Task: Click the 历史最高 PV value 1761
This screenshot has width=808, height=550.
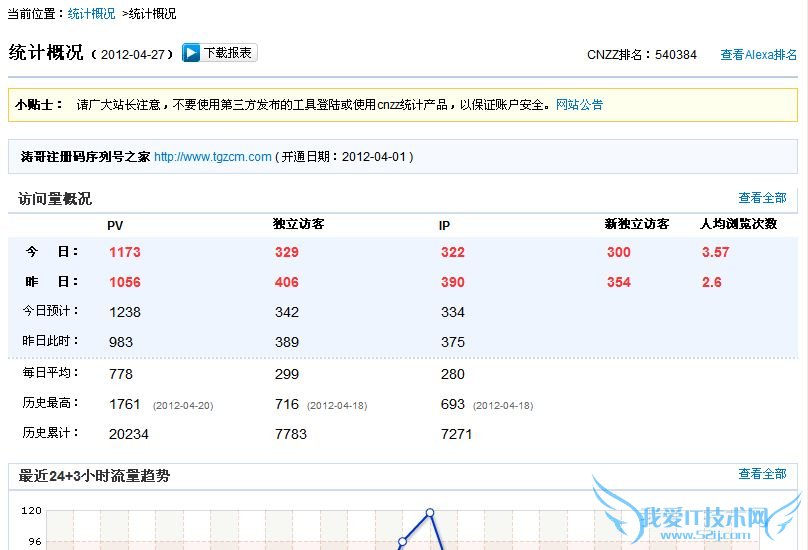Action: 125,404
